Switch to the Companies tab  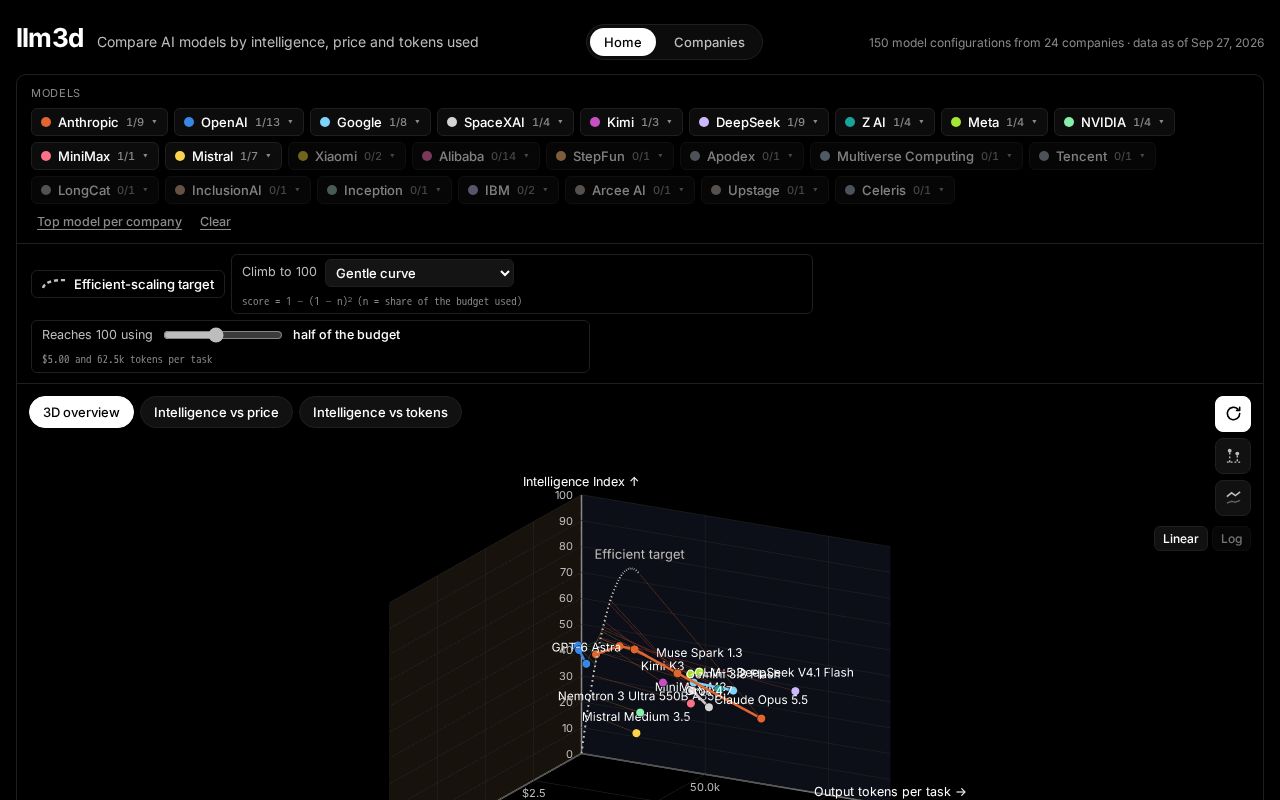point(709,42)
